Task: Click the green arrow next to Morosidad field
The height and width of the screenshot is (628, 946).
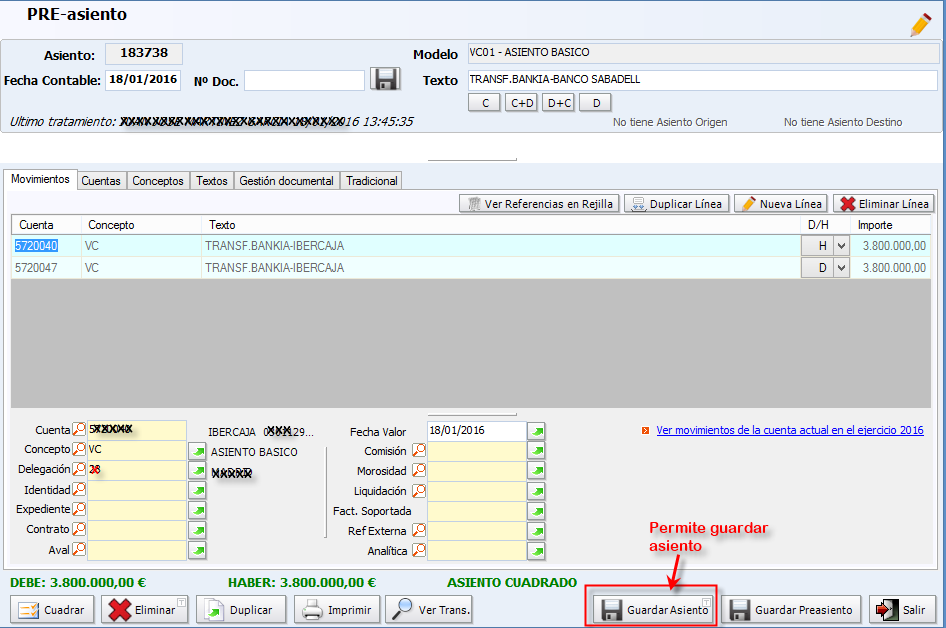Action: (x=536, y=471)
